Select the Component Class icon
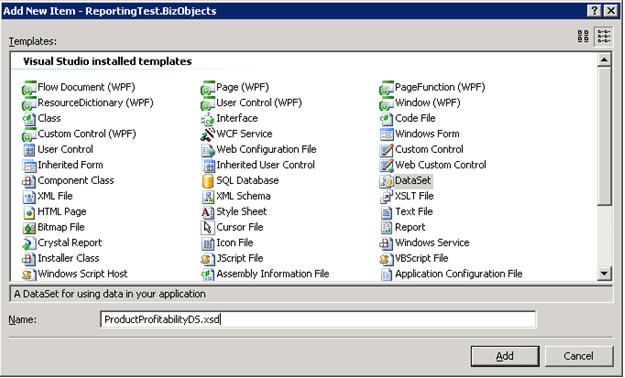 click(x=29, y=181)
